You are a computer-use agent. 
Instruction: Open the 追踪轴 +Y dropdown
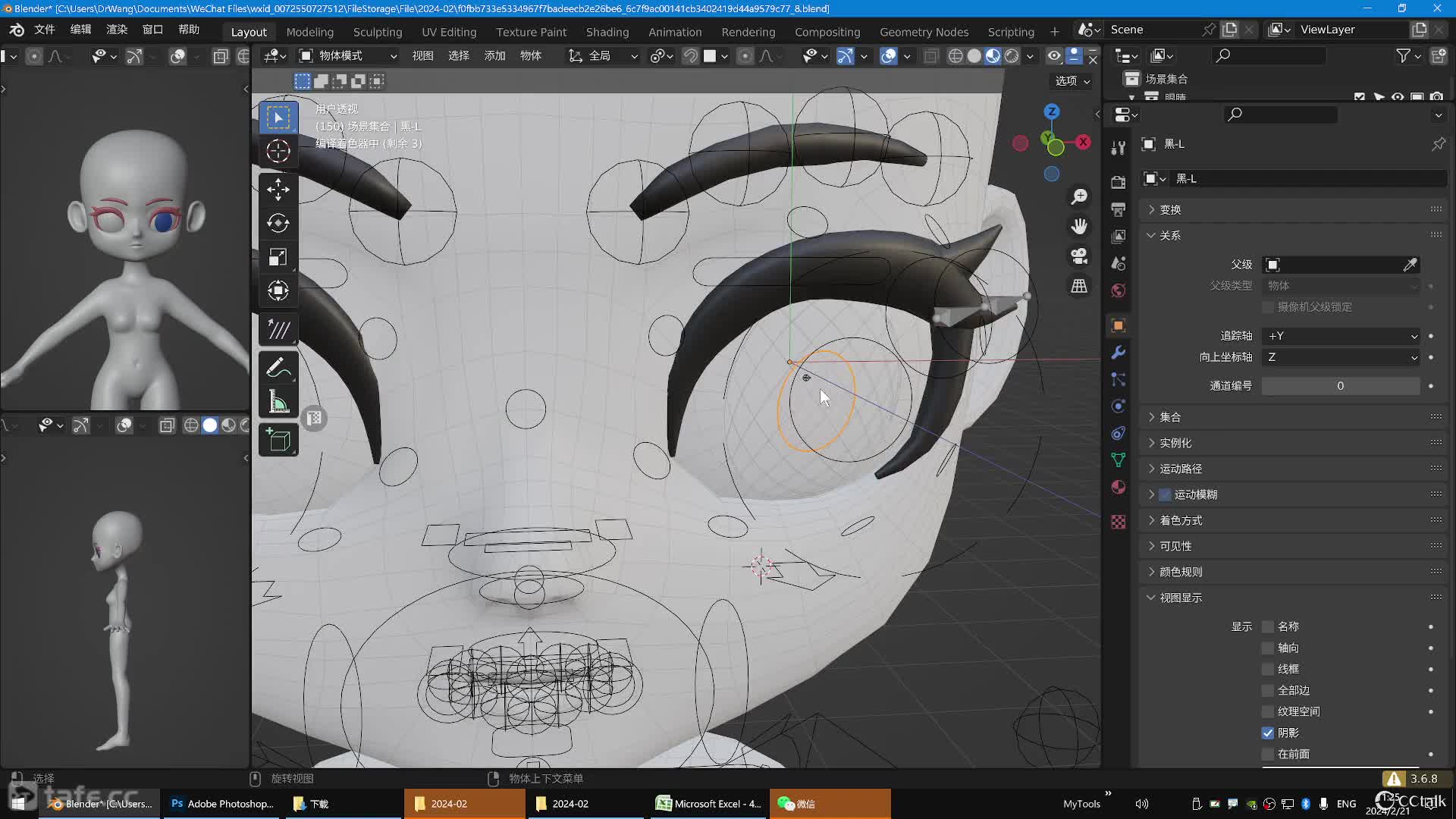coord(1341,336)
